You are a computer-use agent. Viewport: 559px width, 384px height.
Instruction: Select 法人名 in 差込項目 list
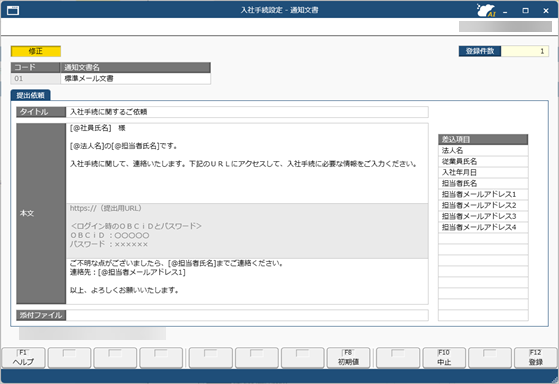[483, 150]
